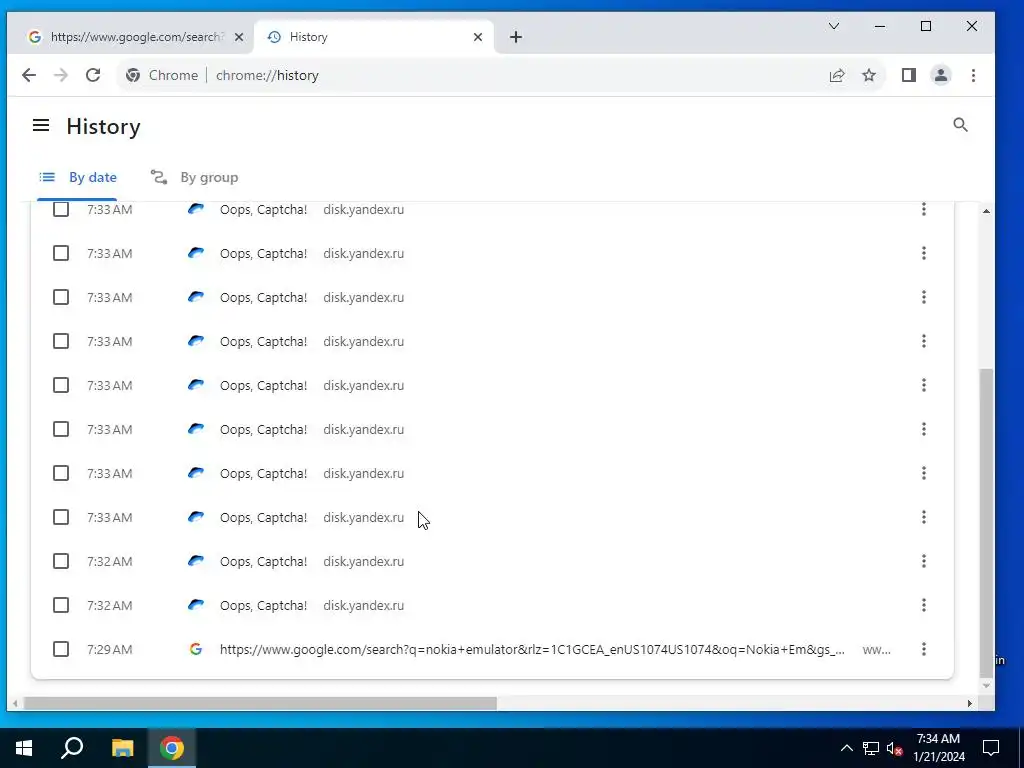Screen dimensions: 1024x768
Task: Bookmark this page with the star icon
Action: pos(869,75)
